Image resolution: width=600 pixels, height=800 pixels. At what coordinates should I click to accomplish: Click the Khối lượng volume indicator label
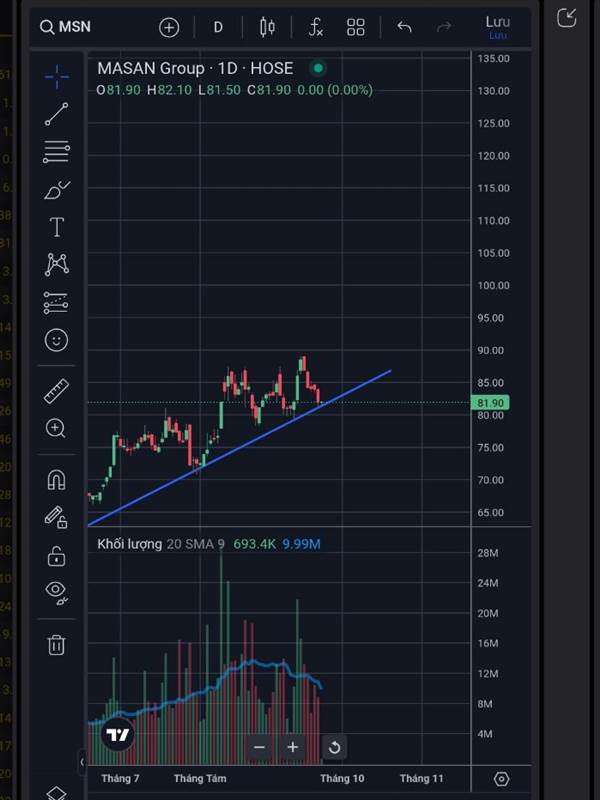pyautogui.click(x=130, y=544)
